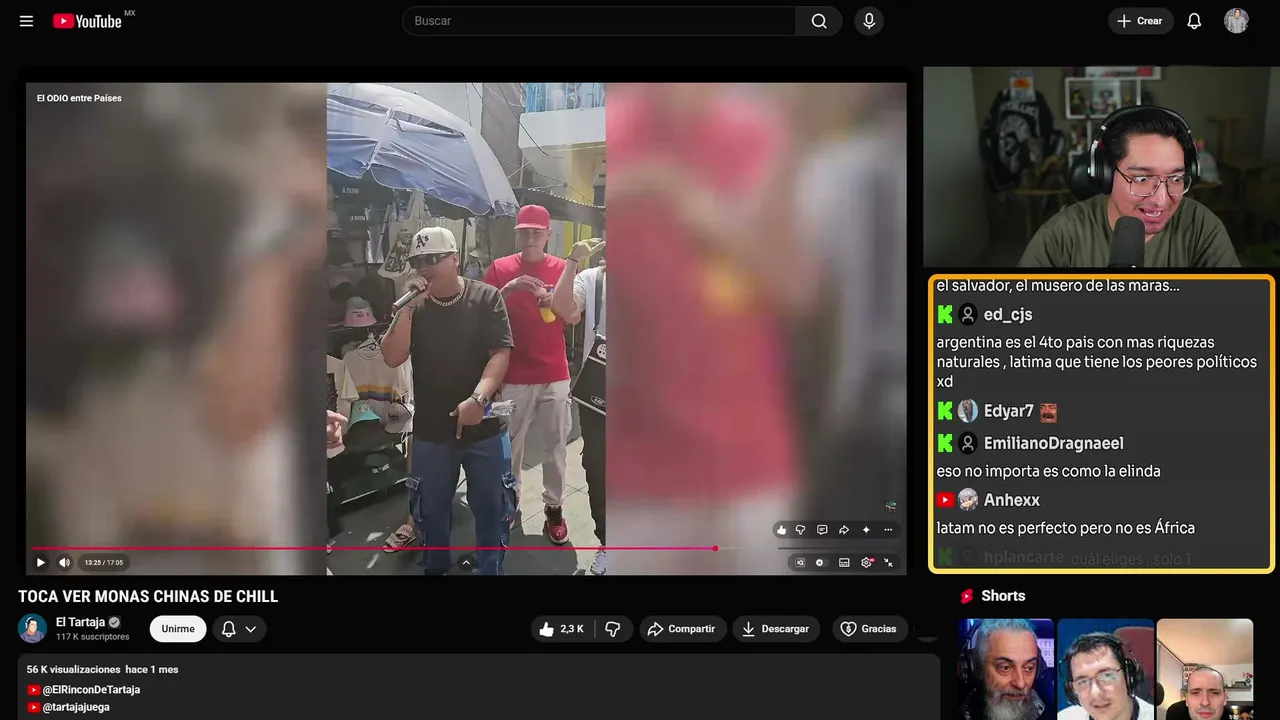Click the EmilianoDragnaeel username in chat
This screenshot has height=720, width=1280.
(x=1054, y=443)
